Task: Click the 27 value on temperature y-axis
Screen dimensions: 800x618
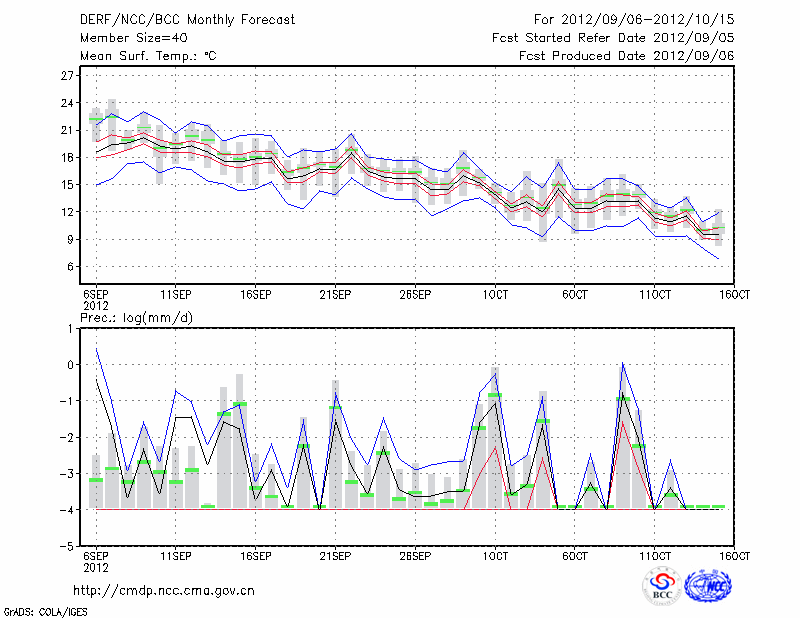Action: 68,76
